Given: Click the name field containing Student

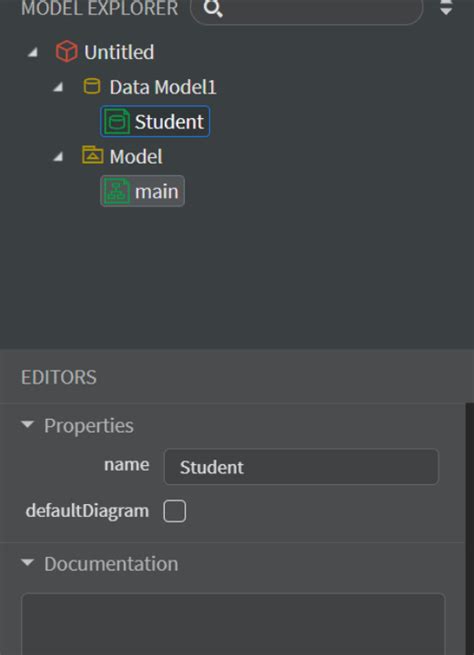Looking at the screenshot, I should [x=301, y=467].
